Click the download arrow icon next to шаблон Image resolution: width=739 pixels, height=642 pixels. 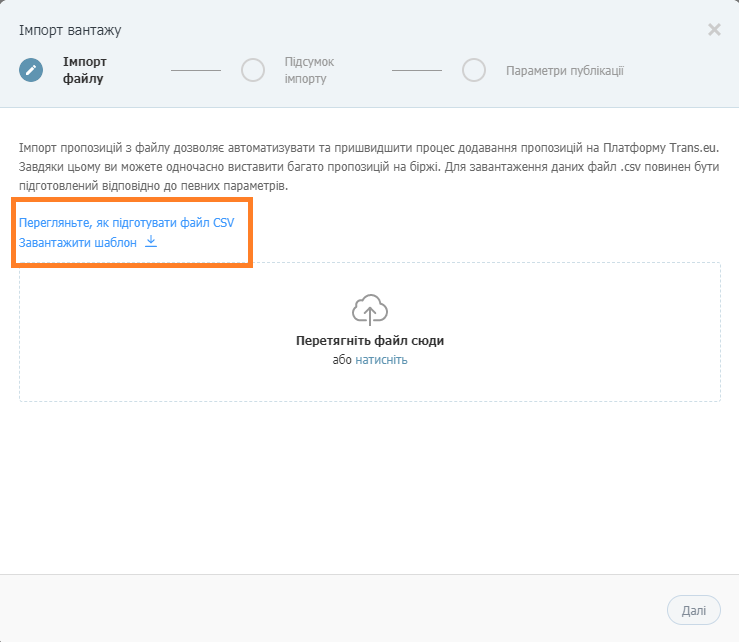[x=151, y=242]
